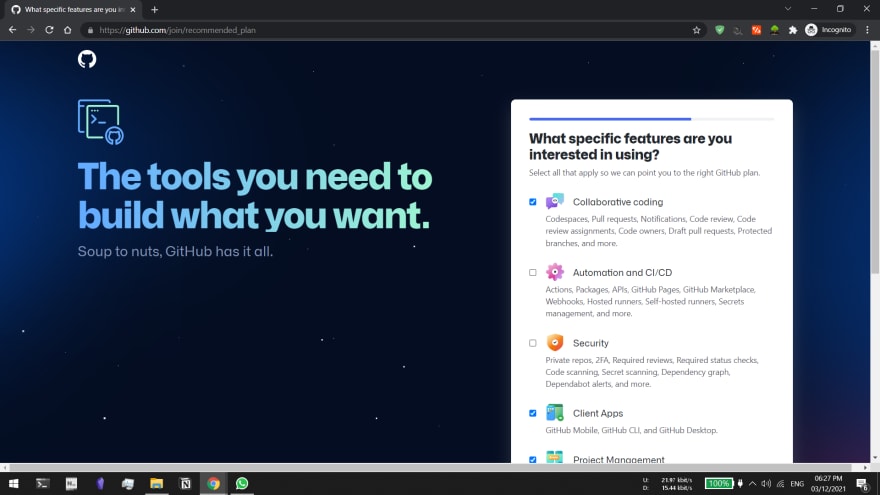Bookmark this page with the star icon
Viewport: 880px width, 495px height.
click(696, 30)
